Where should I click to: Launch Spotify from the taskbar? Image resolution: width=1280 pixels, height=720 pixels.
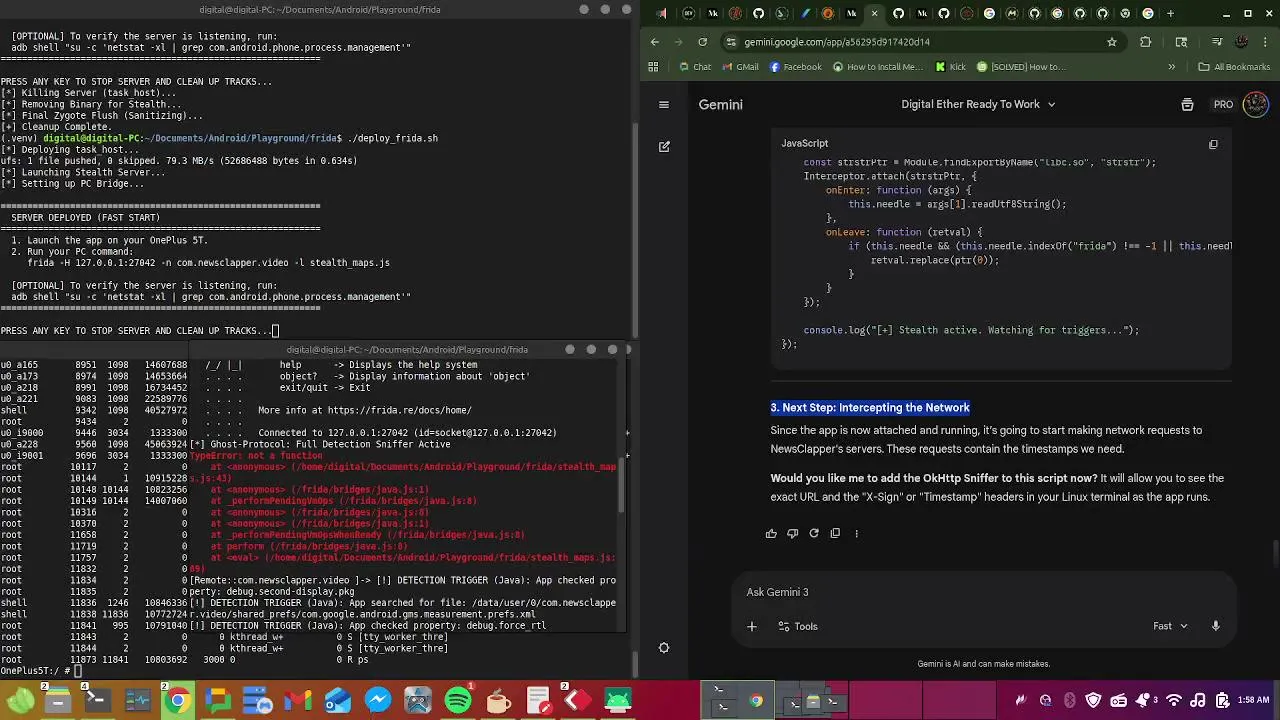pyautogui.click(x=458, y=700)
